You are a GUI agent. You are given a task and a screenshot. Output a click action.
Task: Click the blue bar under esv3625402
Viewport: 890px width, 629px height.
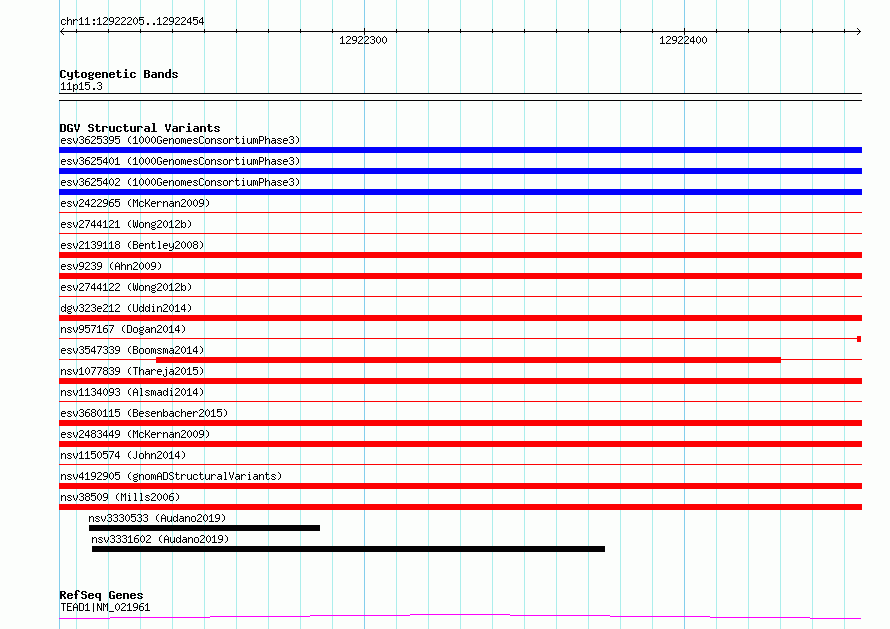pos(460,192)
